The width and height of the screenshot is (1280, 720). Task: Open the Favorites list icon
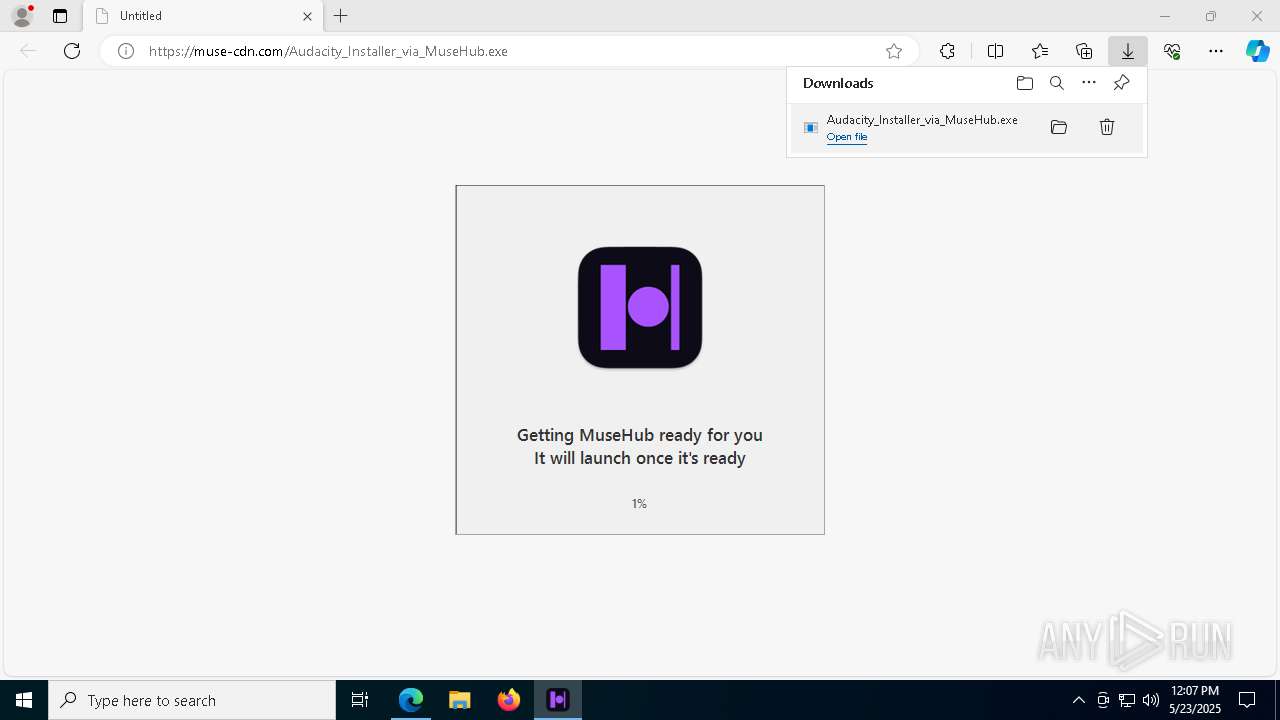pos(1040,51)
